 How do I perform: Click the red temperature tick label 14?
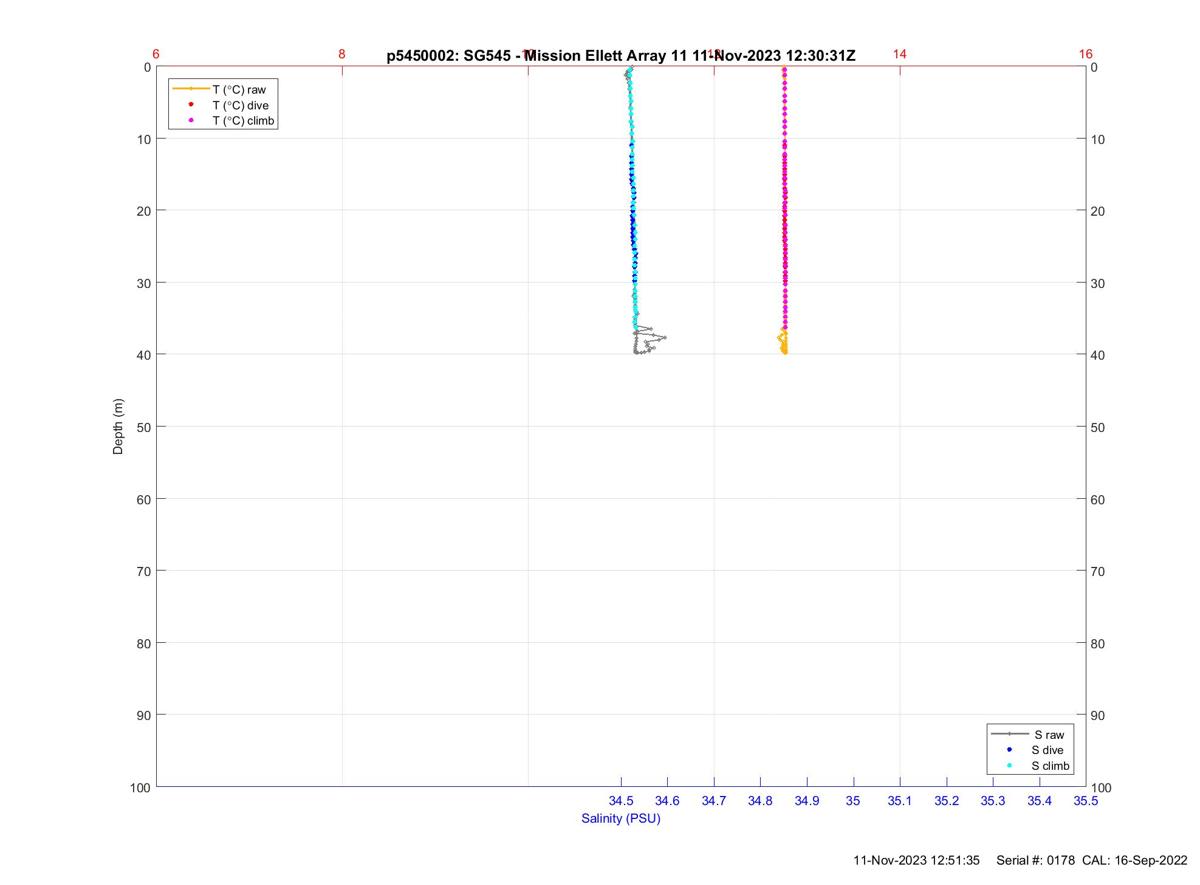tap(900, 54)
